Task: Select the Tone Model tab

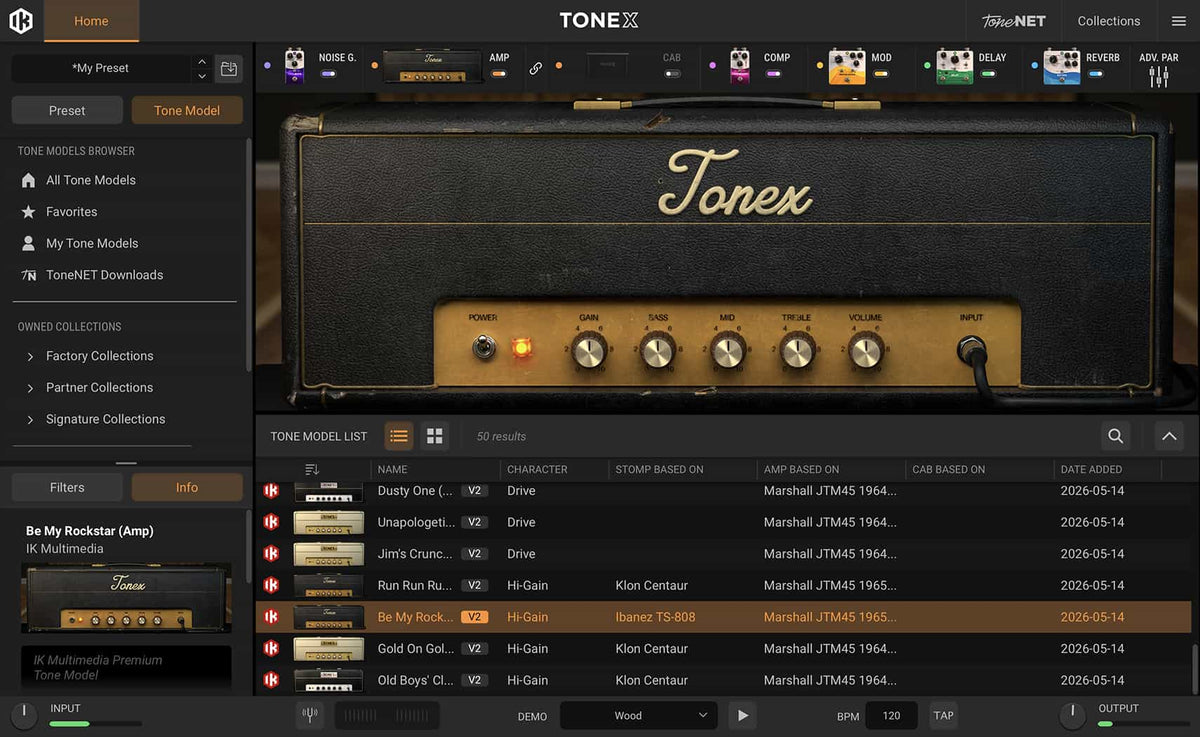Action: 187,110
